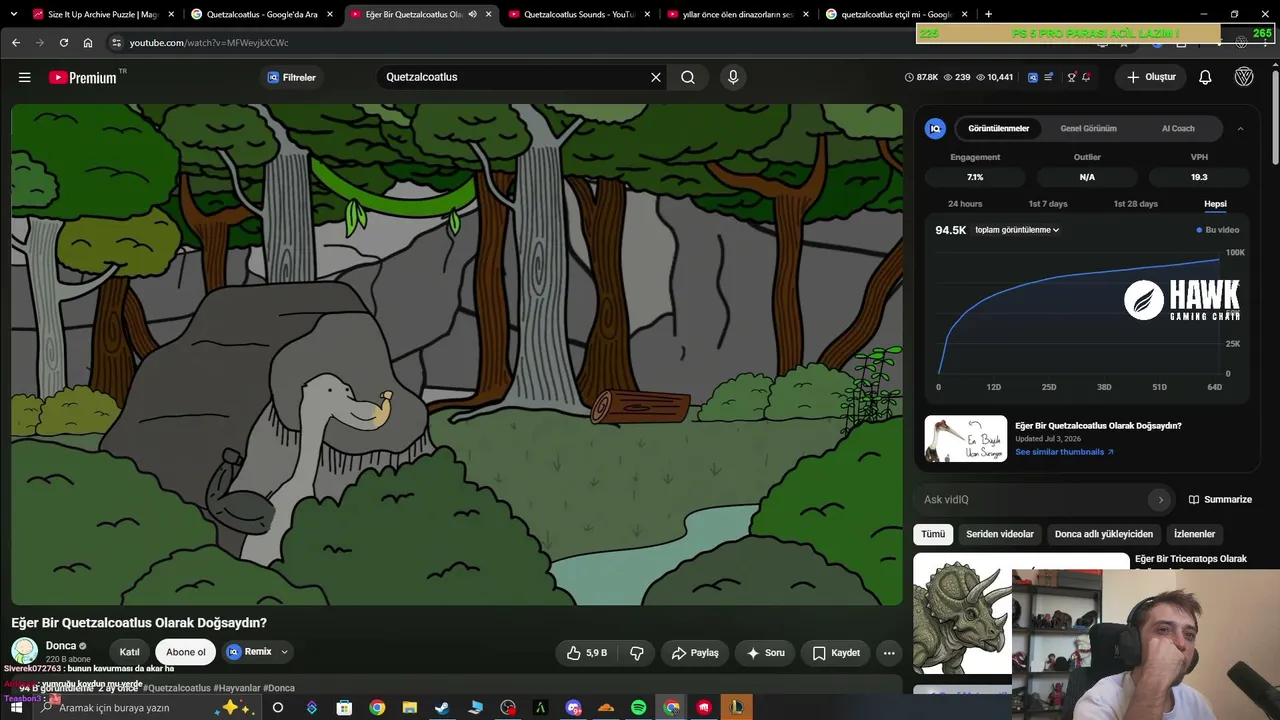Viewport: 1280px width, 720px height.
Task: Open the Remix dropdown arrow
Action: point(284,652)
